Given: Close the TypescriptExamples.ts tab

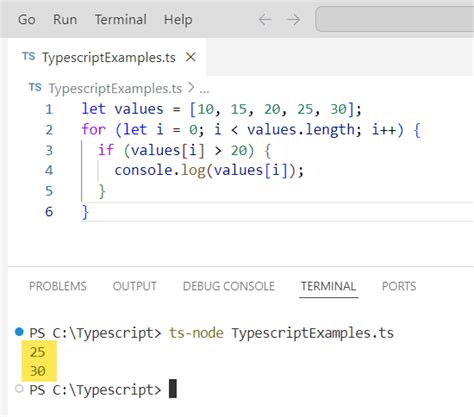Looking at the screenshot, I should (191, 57).
